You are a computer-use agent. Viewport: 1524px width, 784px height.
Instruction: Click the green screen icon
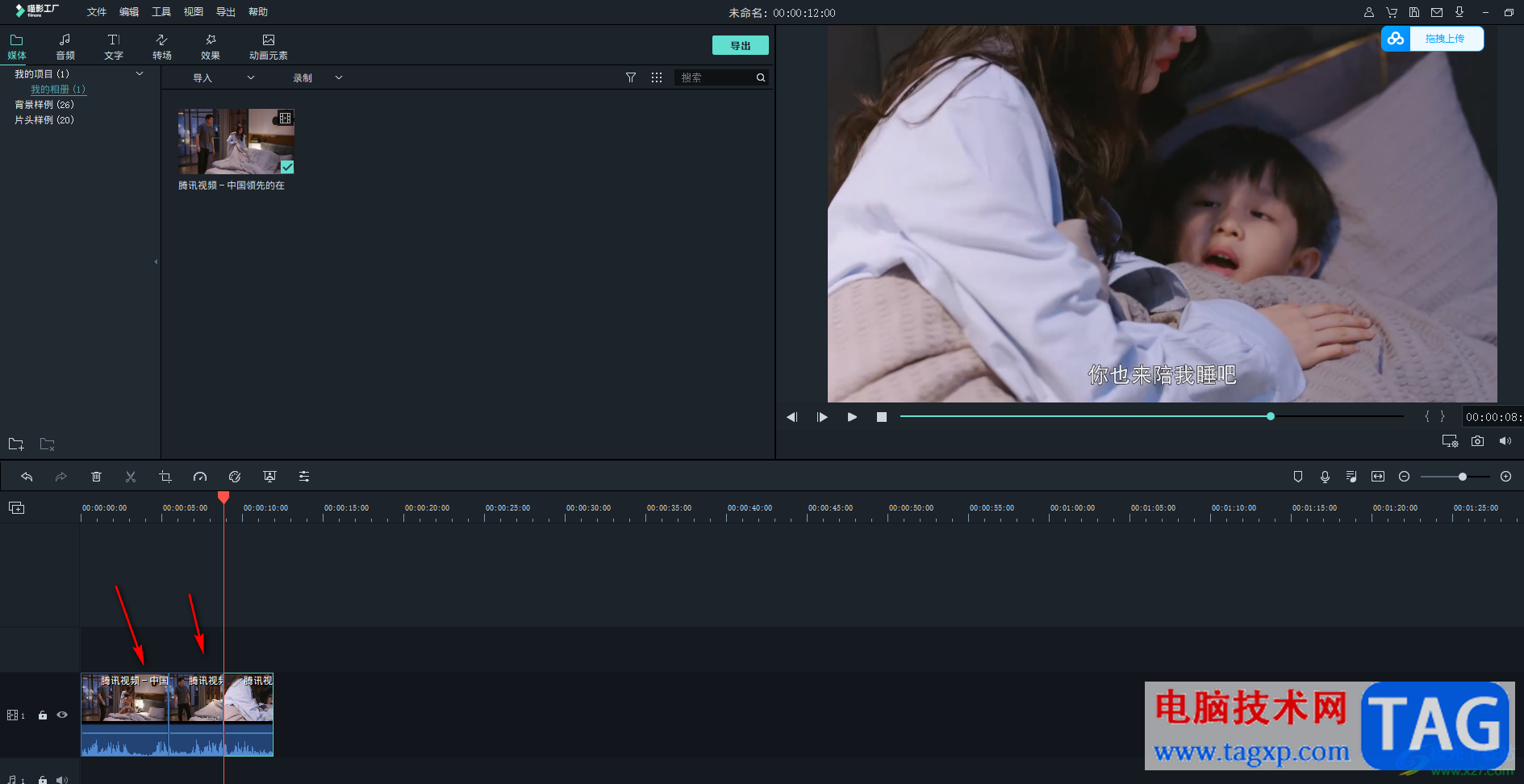(269, 477)
